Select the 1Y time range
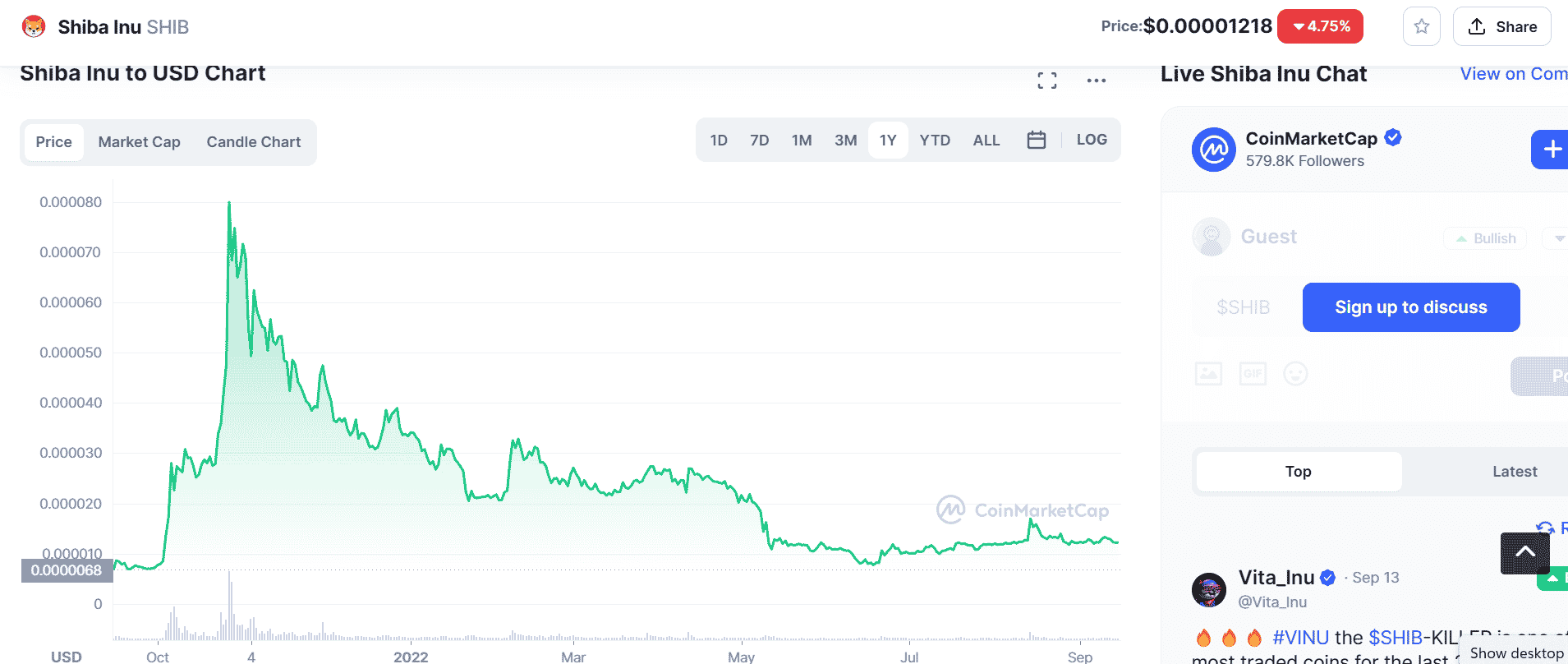The width and height of the screenshot is (1568, 664). pos(888,141)
